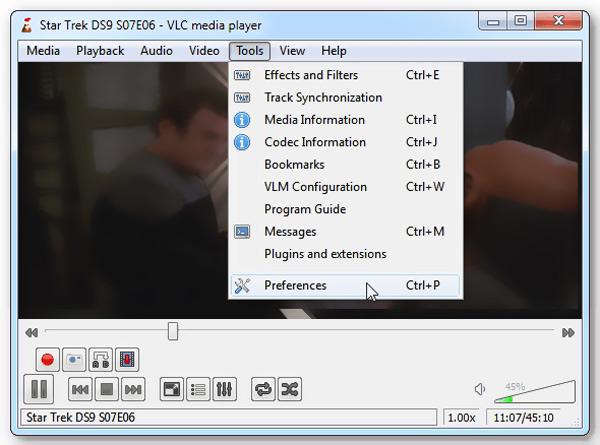Open Program Guide from the menu
The width and height of the screenshot is (600, 445).
click(346, 209)
